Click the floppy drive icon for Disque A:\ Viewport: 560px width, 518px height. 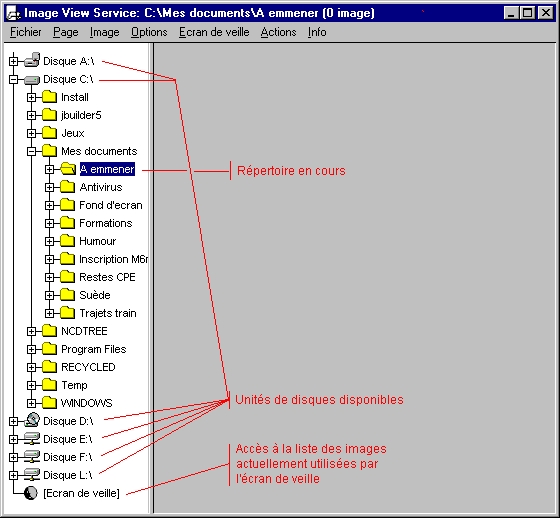(x=32, y=60)
